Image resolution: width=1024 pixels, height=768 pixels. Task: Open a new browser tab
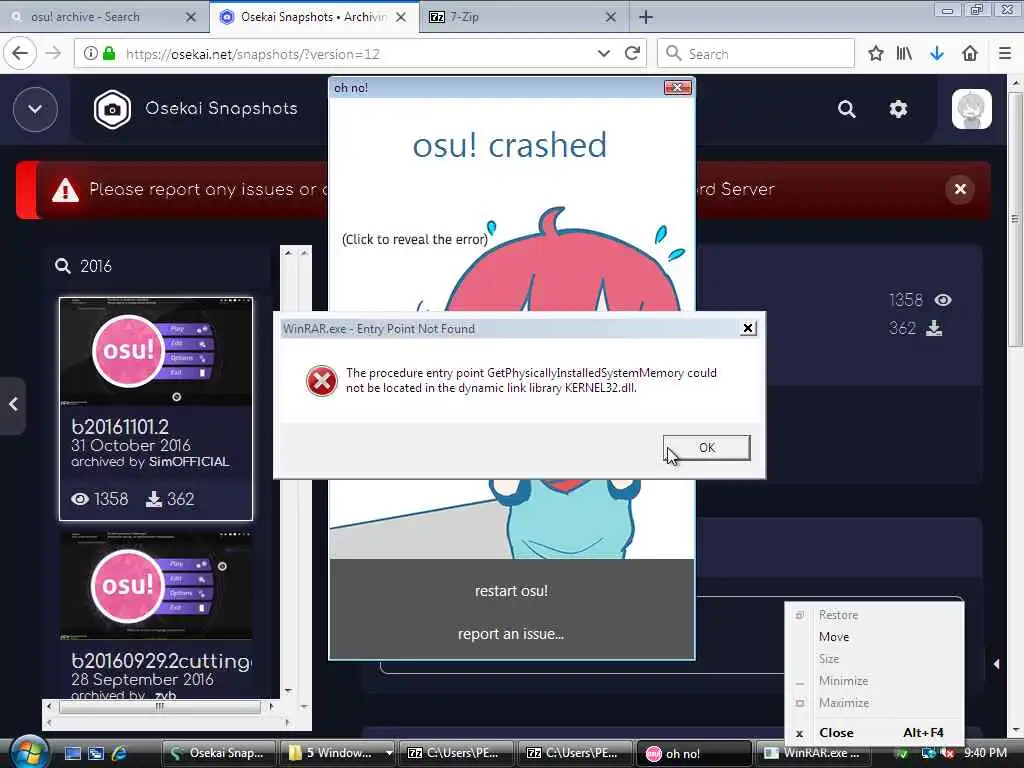(645, 17)
